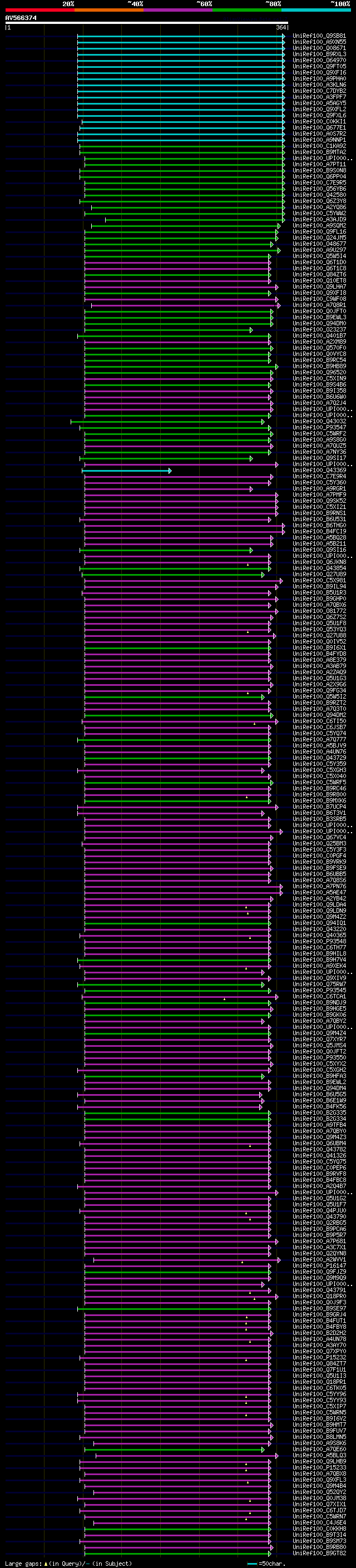Select hit label UniRef100_Q9LHA7

point(319,288)
